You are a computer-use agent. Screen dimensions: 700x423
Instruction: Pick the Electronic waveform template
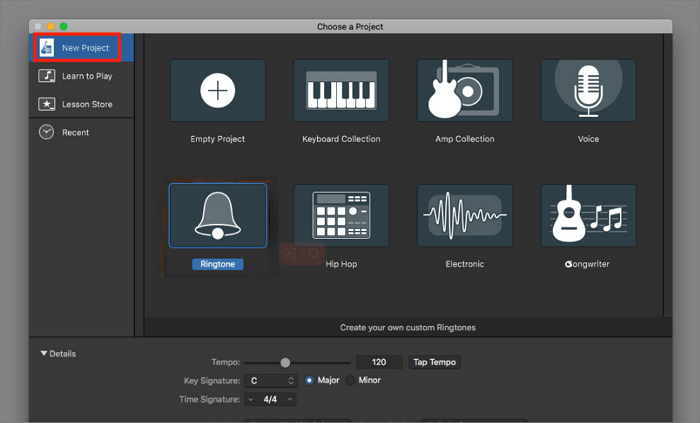(x=465, y=216)
